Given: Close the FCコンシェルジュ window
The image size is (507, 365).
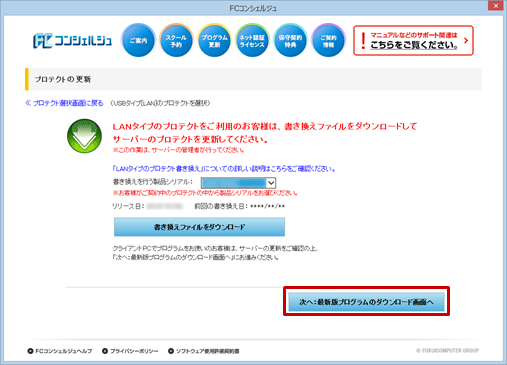Looking at the screenshot, I should [x=496, y=6].
